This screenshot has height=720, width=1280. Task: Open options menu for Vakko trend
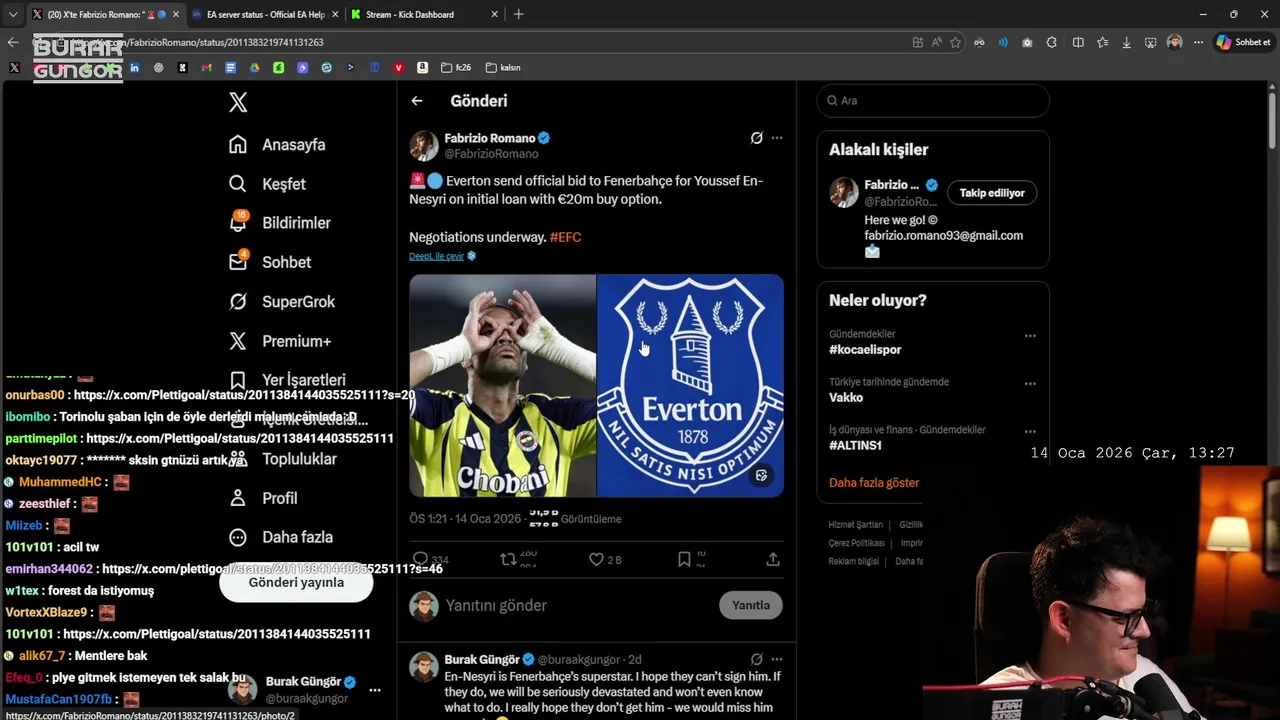click(1030, 384)
